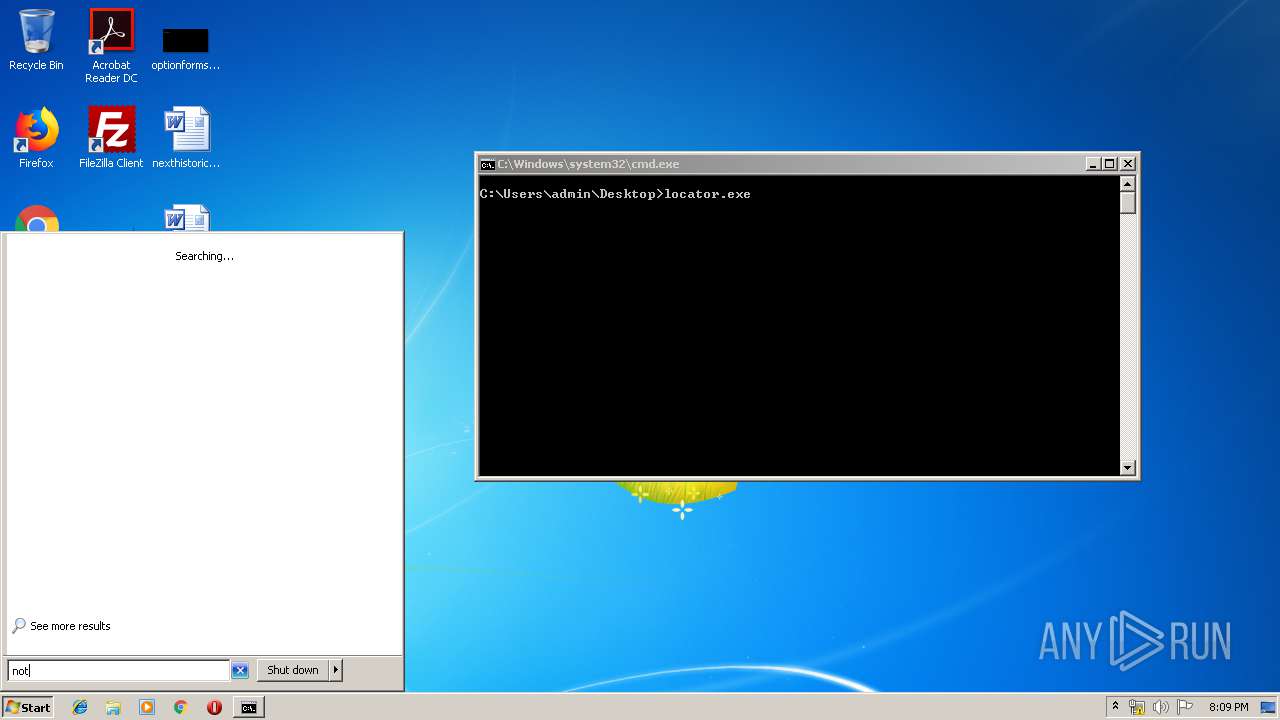Expand the Shut down options arrow

336,670
